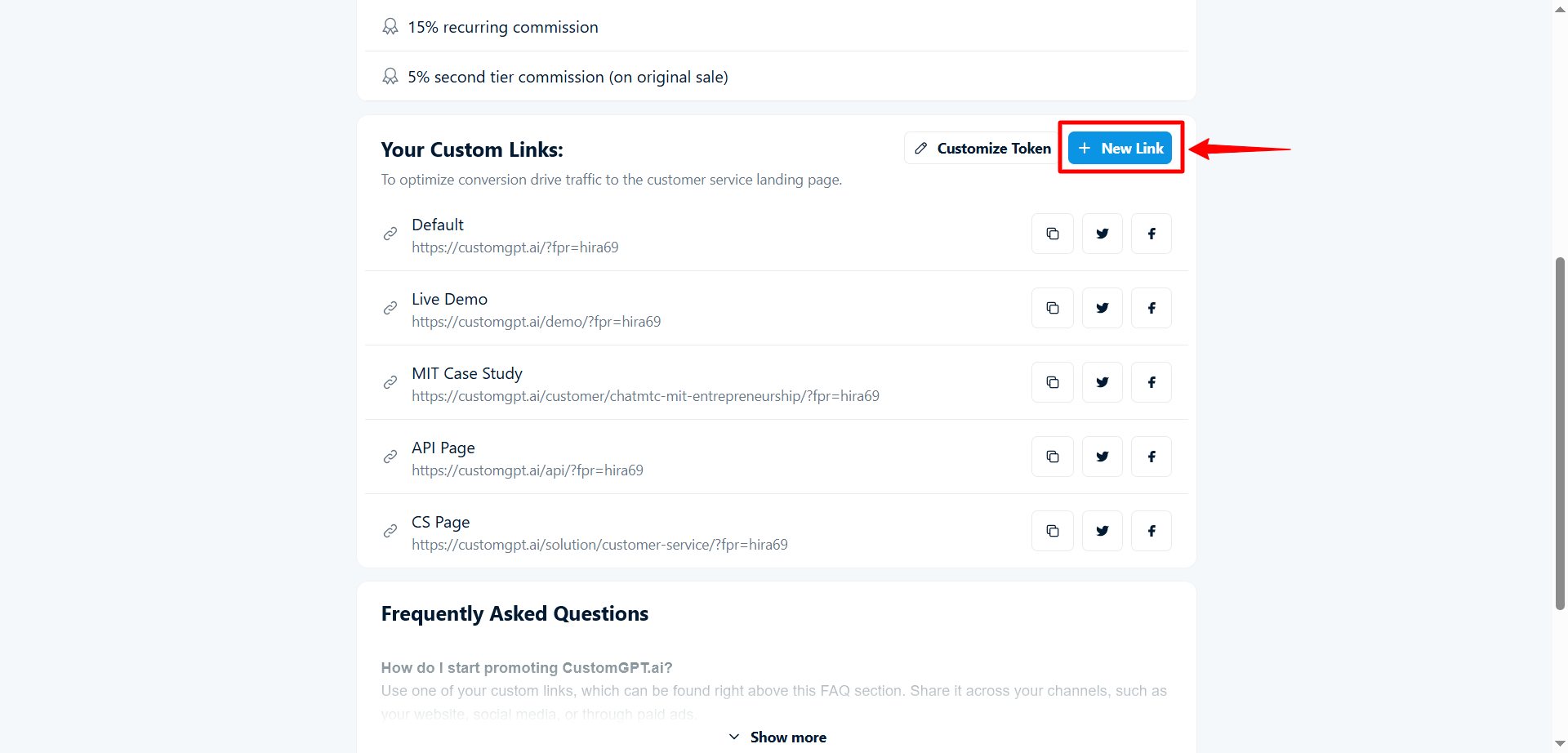Click '15% recurring commission' text

pos(503,27)
